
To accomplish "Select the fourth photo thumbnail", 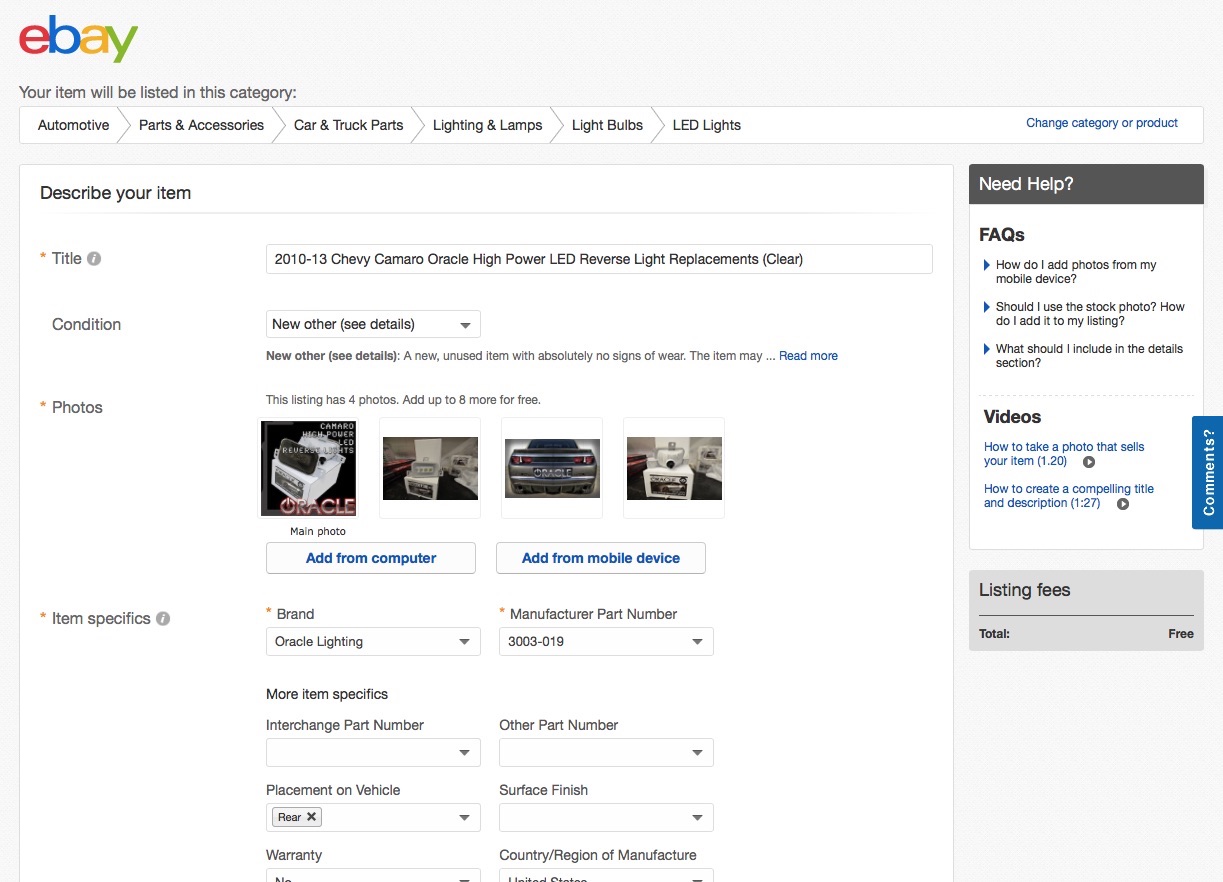I will tap(674, 468).
